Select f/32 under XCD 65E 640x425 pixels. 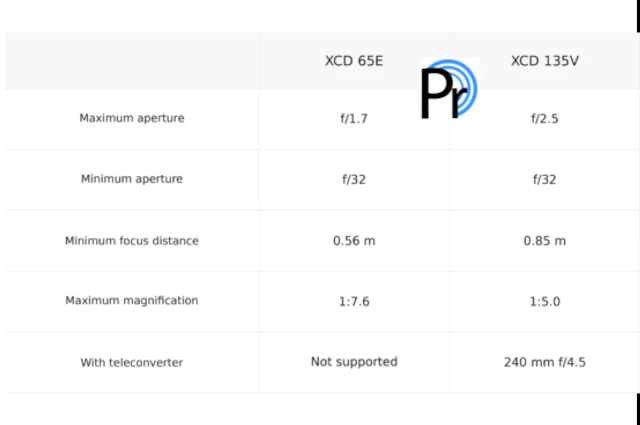coord(354,179)
